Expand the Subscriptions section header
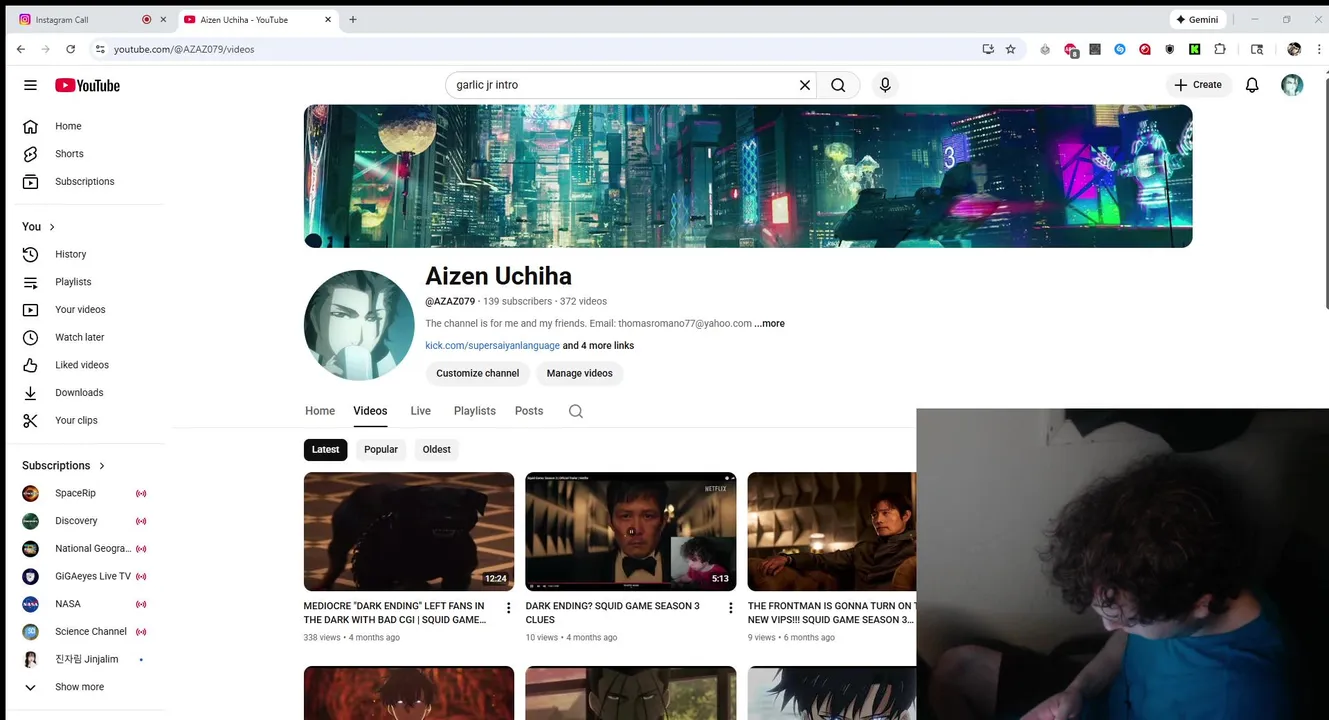This screenshot has height=720, width=1329. tap(64, 466)
